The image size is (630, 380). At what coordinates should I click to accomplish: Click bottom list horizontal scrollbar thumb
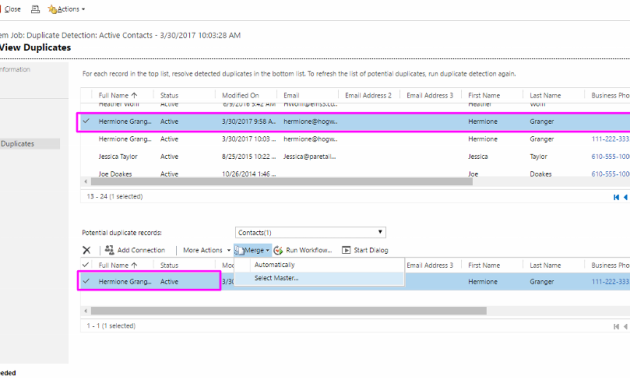288,311
